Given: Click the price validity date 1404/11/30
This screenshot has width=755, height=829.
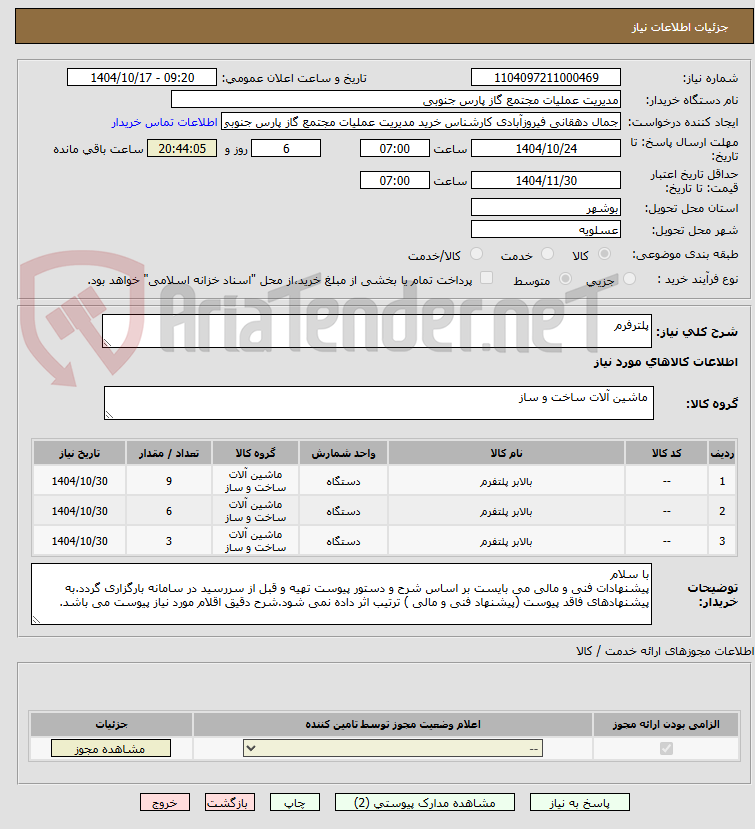Looking at the screenshot, I should [x=546, y=180].
